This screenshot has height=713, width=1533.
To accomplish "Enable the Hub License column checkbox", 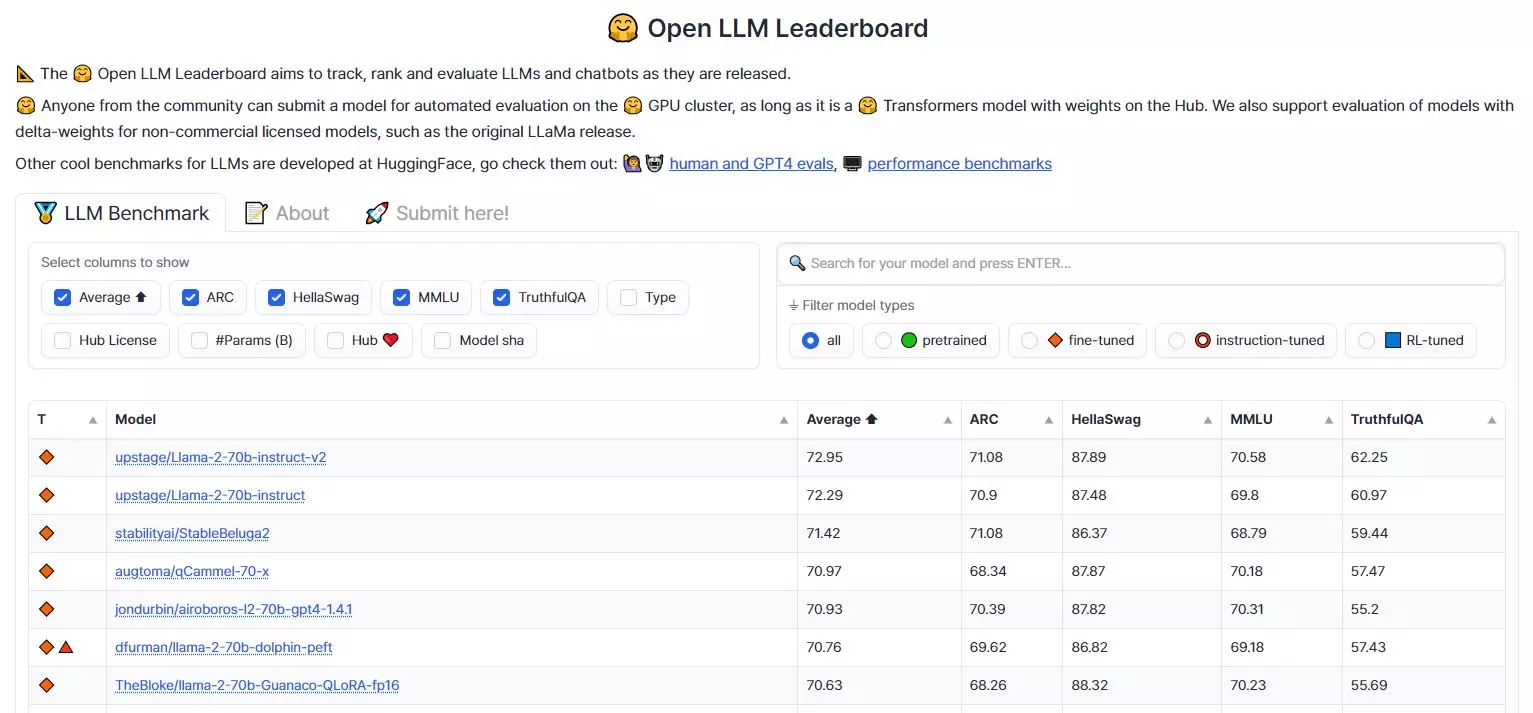I will 62,340.
